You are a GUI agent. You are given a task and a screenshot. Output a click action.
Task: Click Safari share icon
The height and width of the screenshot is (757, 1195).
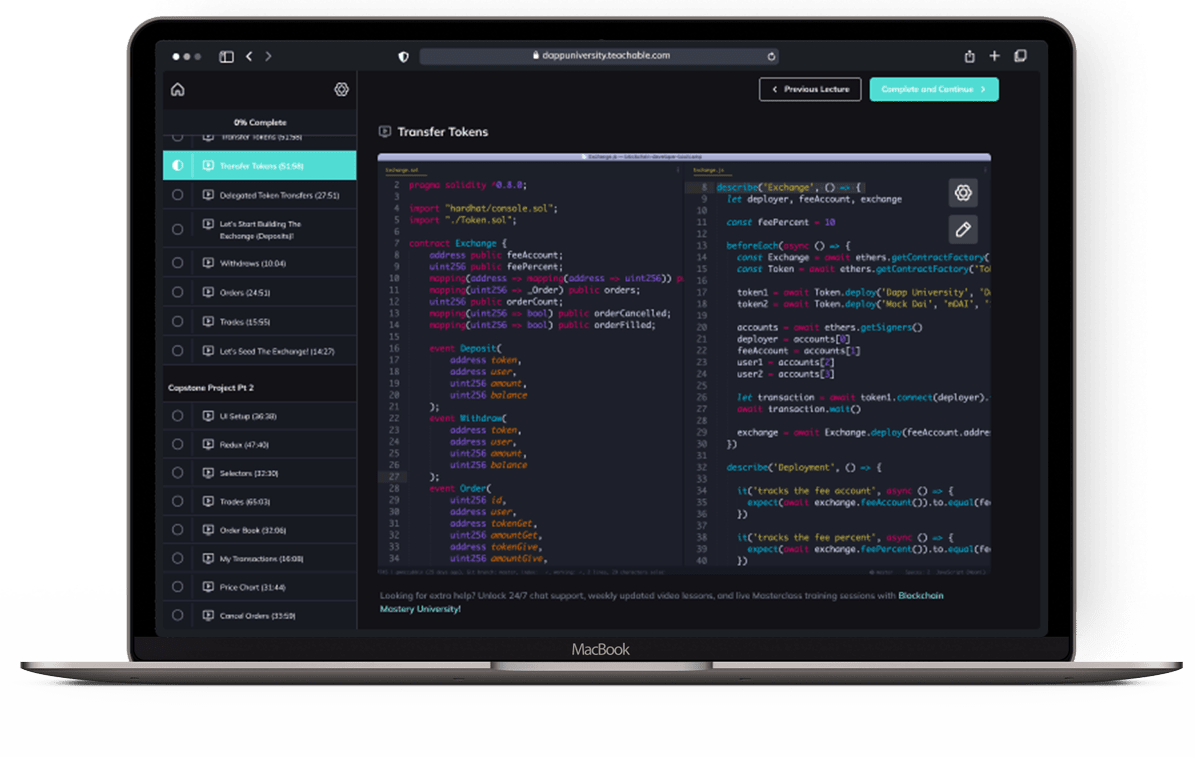[969, 57]
